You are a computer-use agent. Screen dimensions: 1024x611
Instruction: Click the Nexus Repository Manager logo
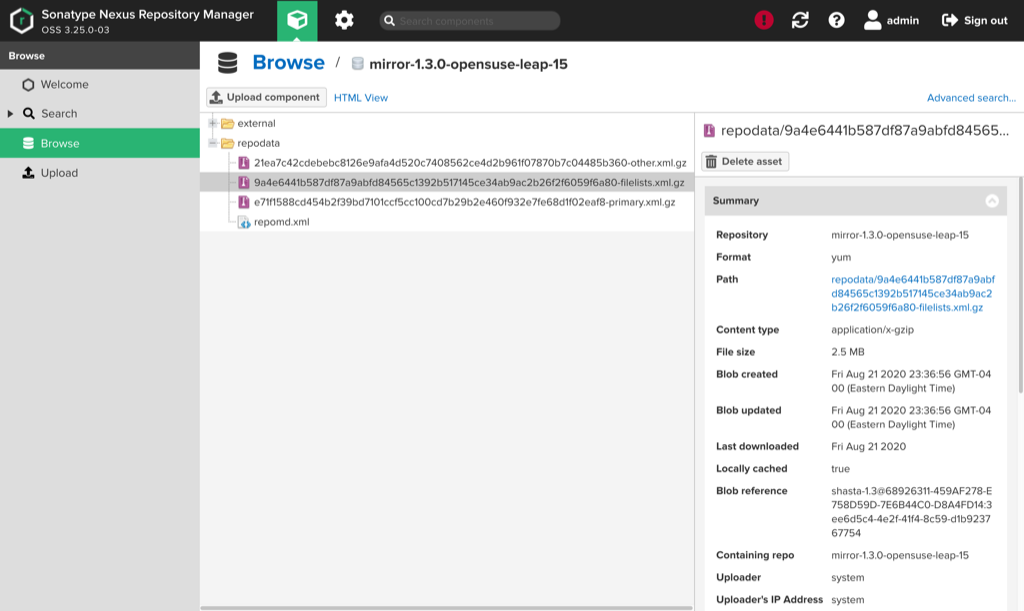point(22,20)
